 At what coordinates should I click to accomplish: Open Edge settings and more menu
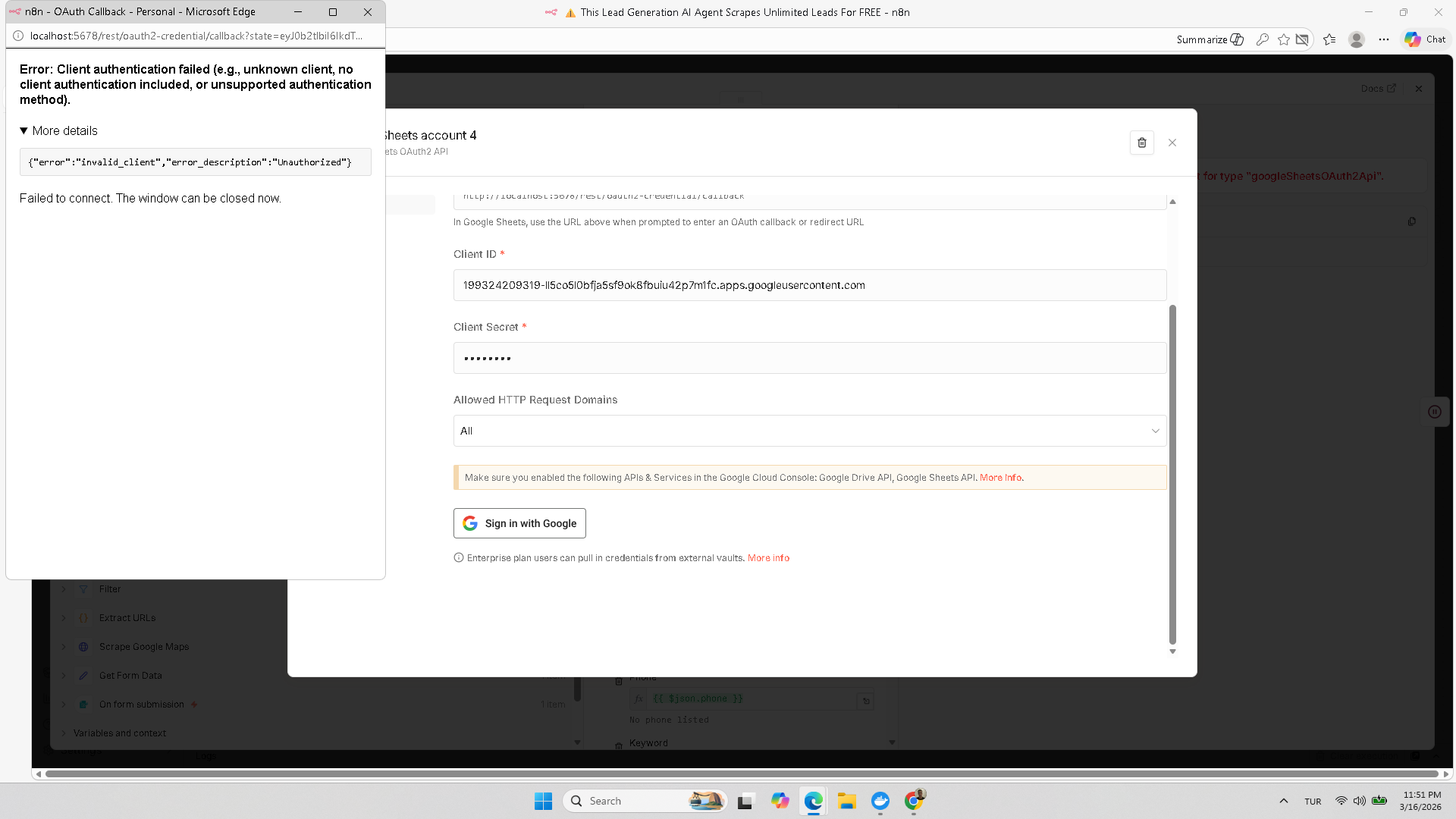tap(1384, 39)
